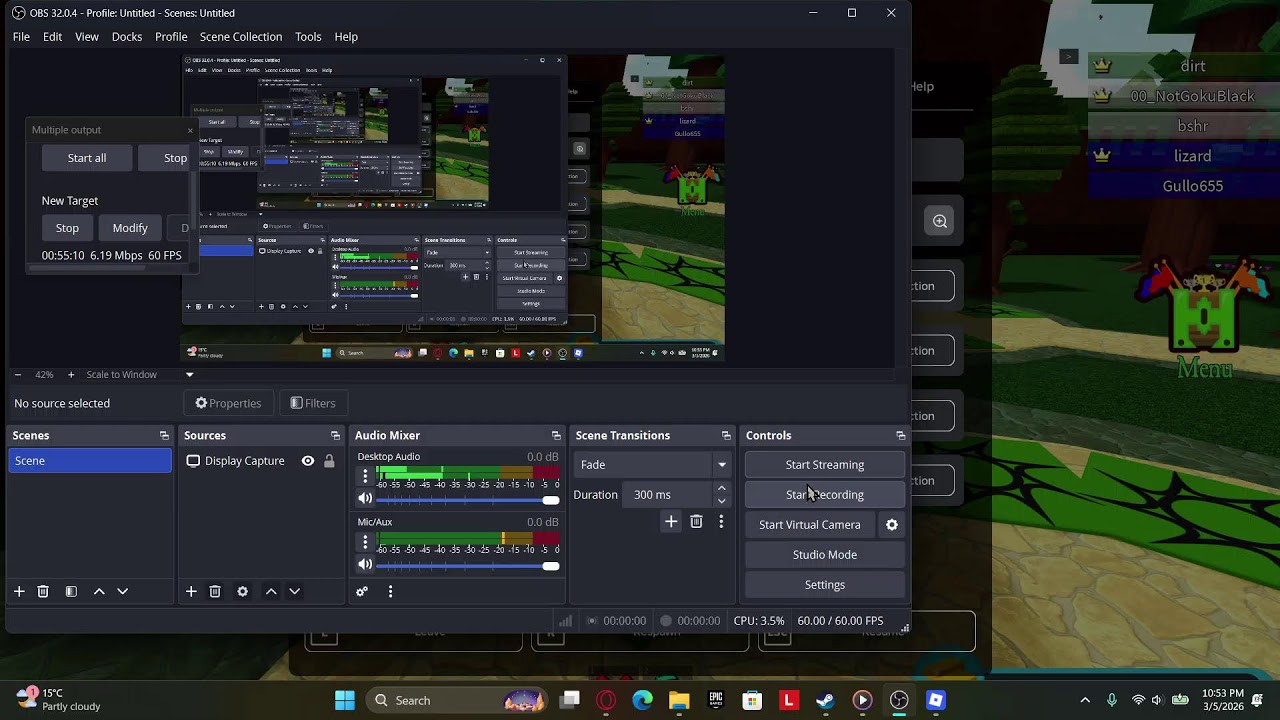Open the Scene Collection menu

pos(241,37)
